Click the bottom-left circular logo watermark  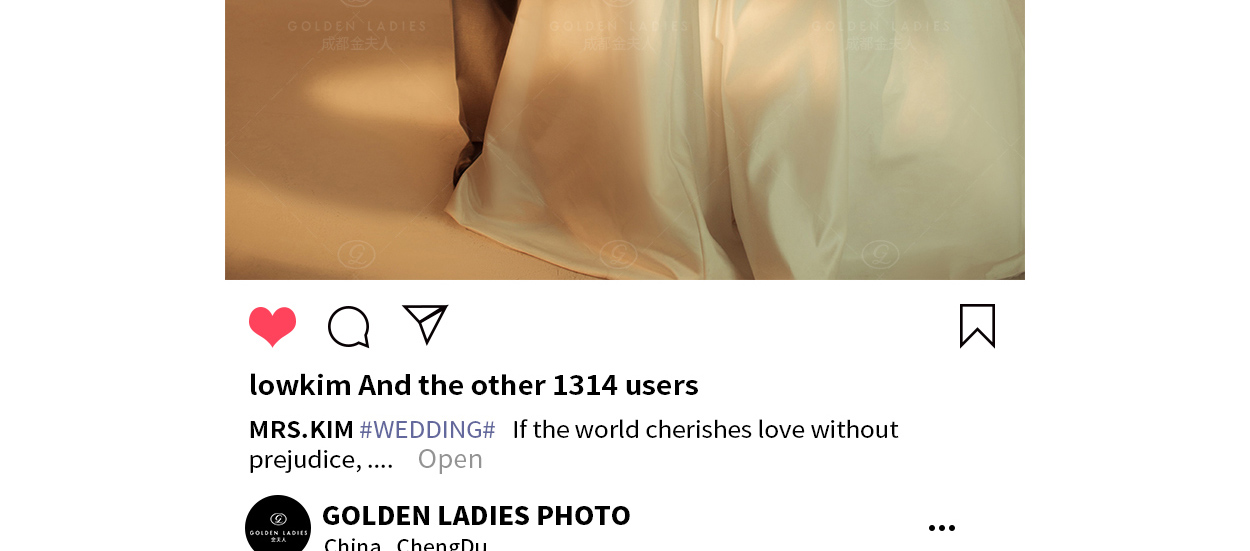click(x=357, y=254)
